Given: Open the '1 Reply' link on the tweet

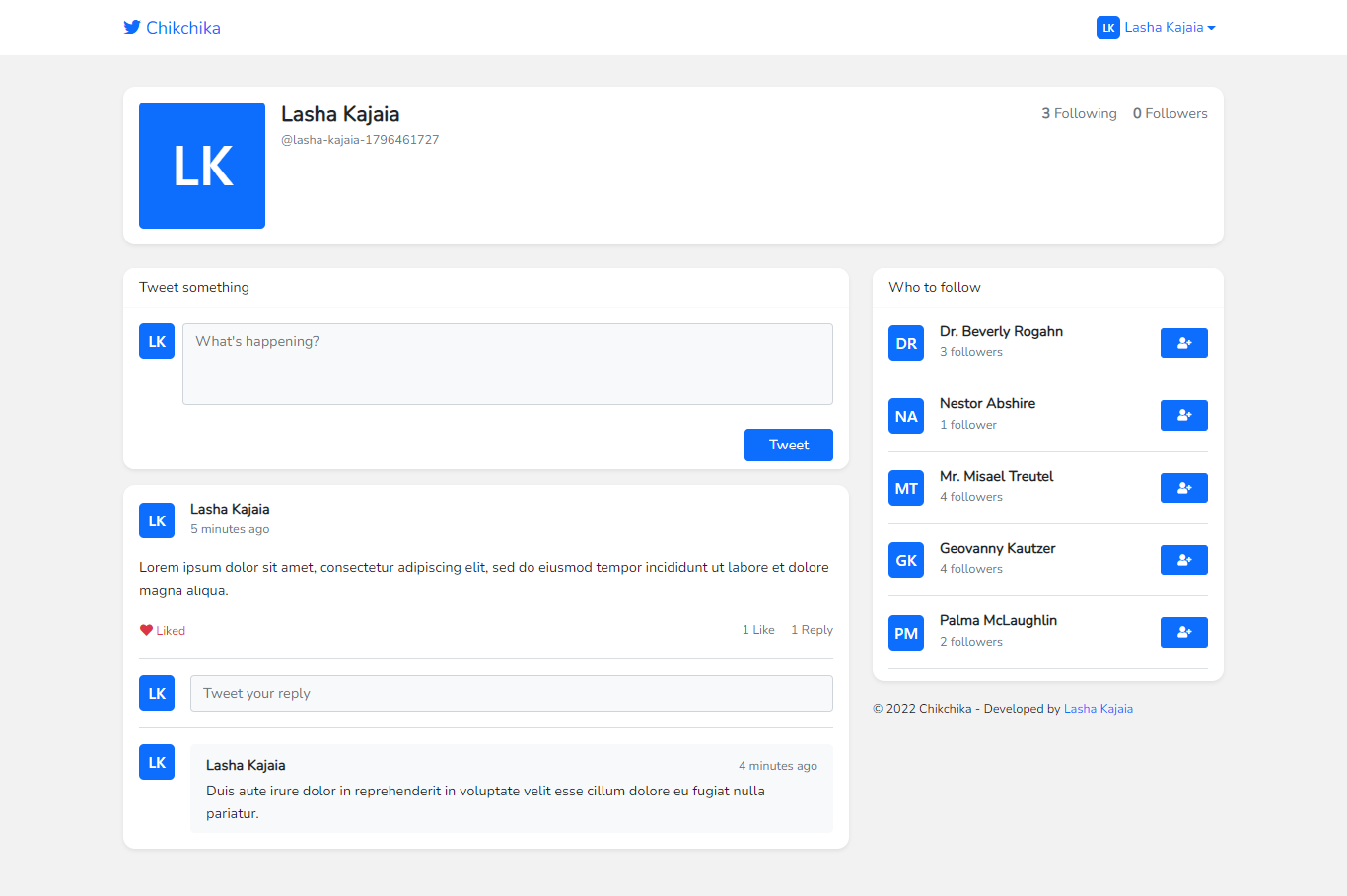Looking at the screenshot, I should click(x=812, y=629).
